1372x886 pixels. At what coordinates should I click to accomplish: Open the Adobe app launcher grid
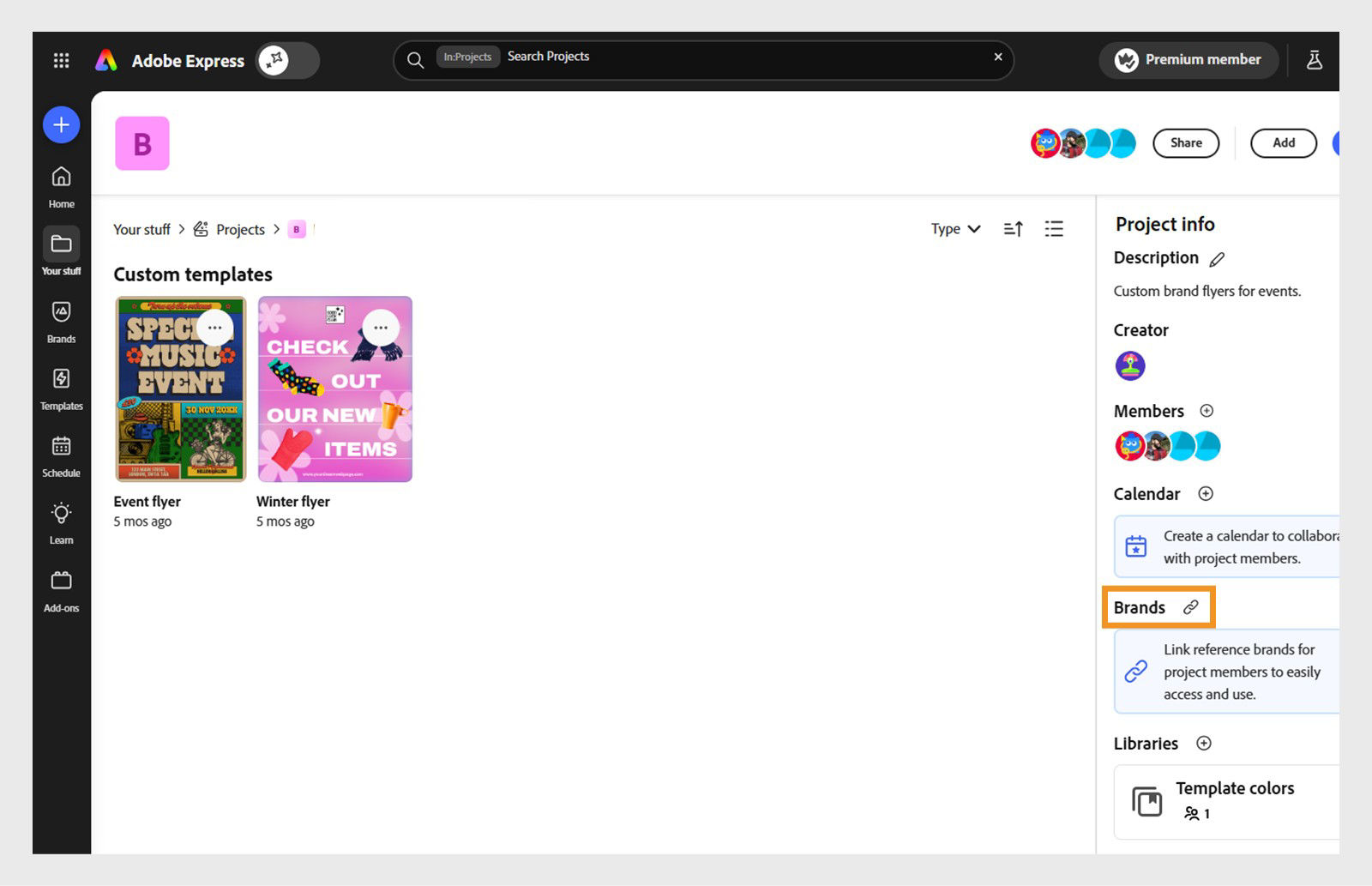tap(61, 59)
